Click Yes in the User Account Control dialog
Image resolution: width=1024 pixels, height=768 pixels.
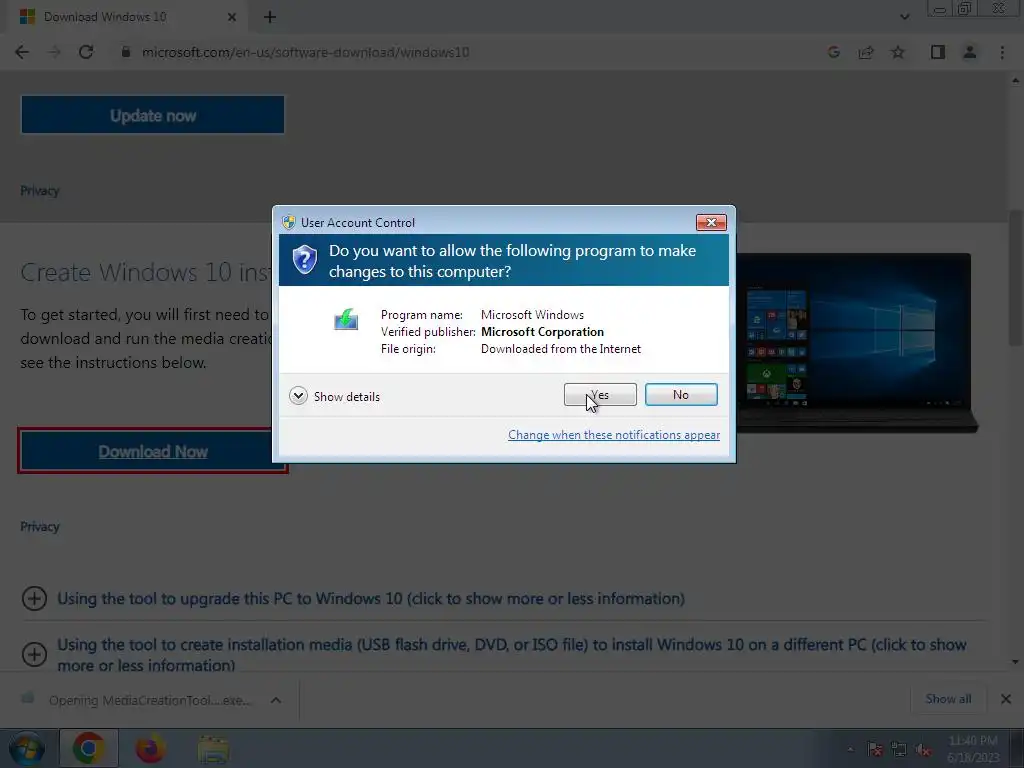tap(600, 394)
